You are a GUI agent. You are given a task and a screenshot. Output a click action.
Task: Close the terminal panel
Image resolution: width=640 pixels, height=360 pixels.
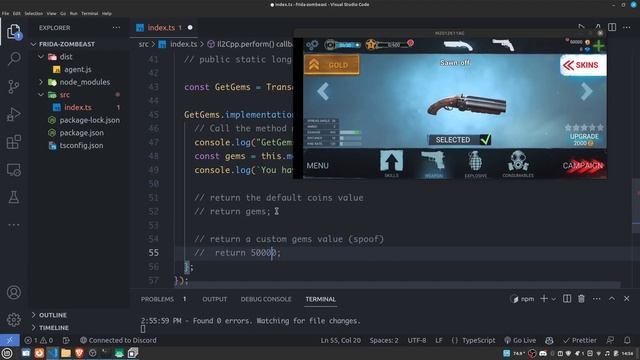pyautogui.click(x=627, y=299)
